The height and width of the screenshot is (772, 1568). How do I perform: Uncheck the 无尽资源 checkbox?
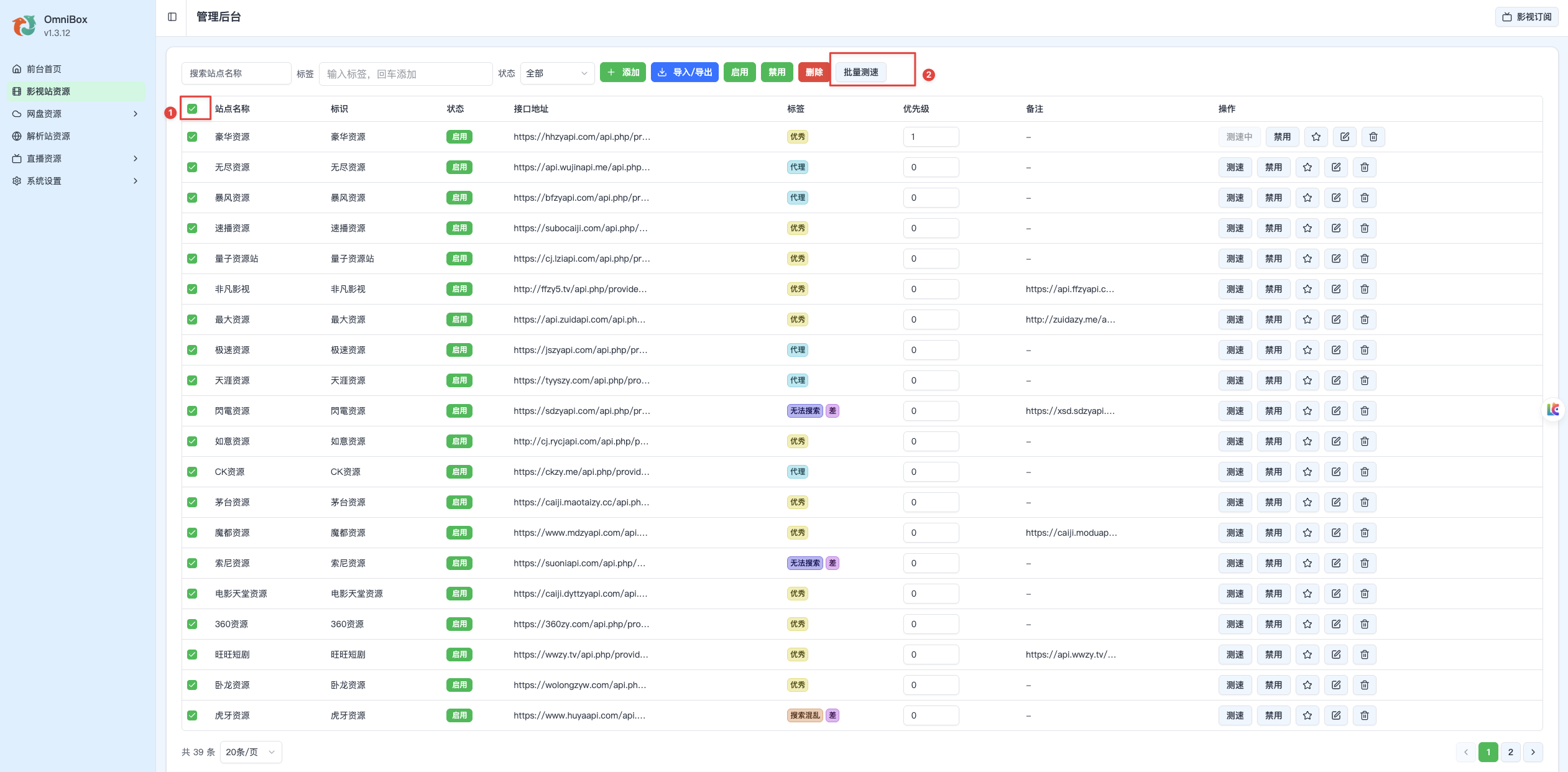click(192, 167)
